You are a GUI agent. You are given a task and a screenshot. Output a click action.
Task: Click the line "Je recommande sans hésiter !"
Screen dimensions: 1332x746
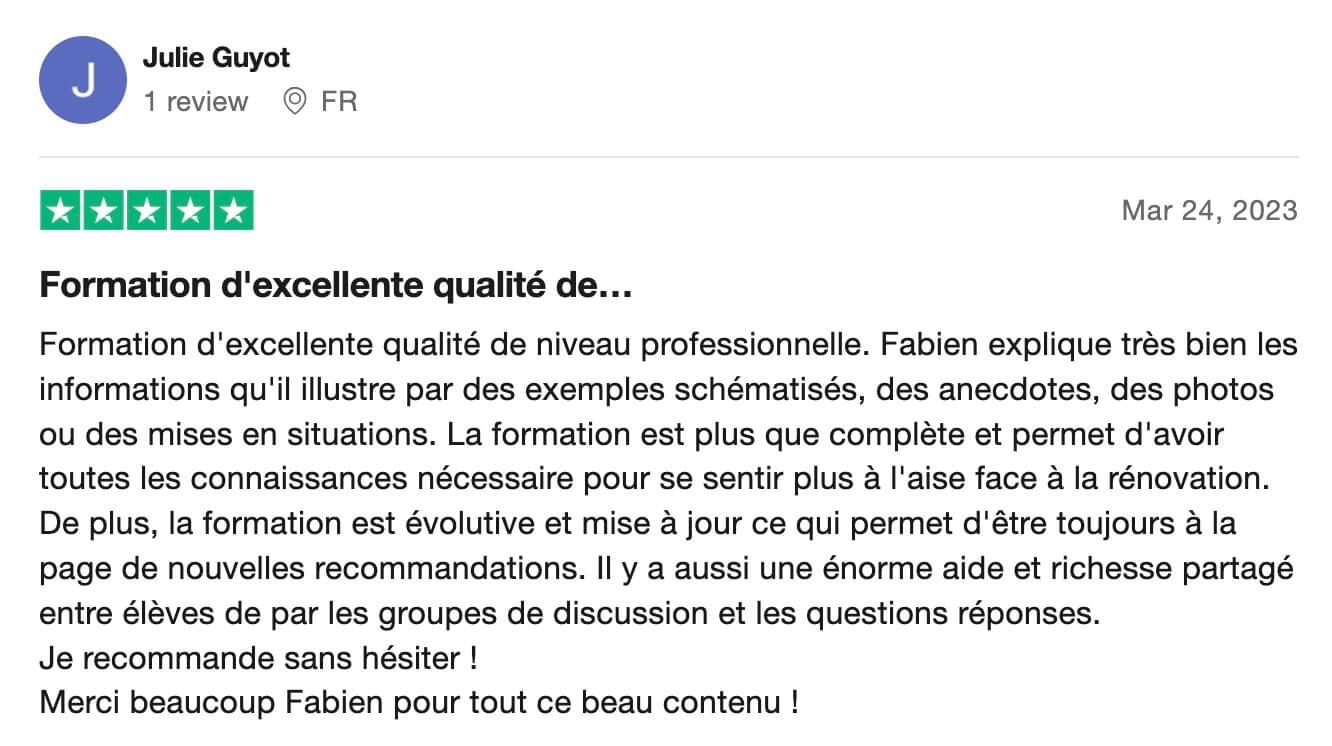coord(258,658)
